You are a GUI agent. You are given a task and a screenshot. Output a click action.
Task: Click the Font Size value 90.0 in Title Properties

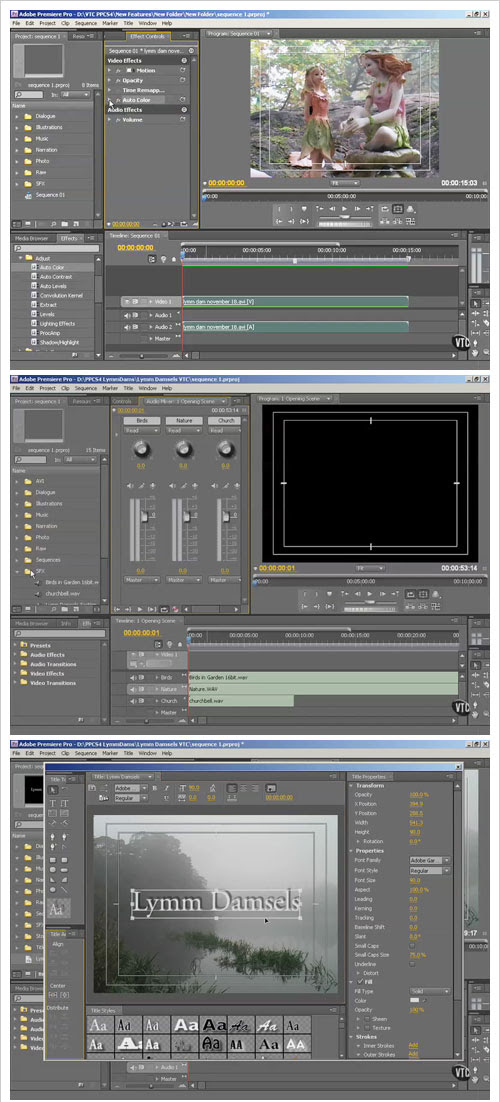pos(415,880)
